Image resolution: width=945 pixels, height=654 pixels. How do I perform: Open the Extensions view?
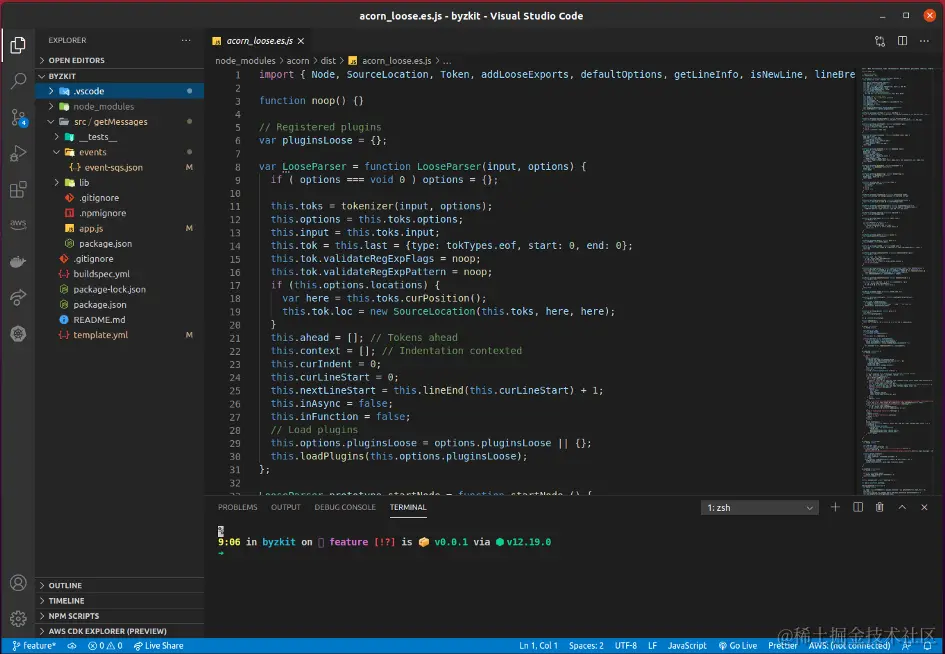(x=18, y=189)
